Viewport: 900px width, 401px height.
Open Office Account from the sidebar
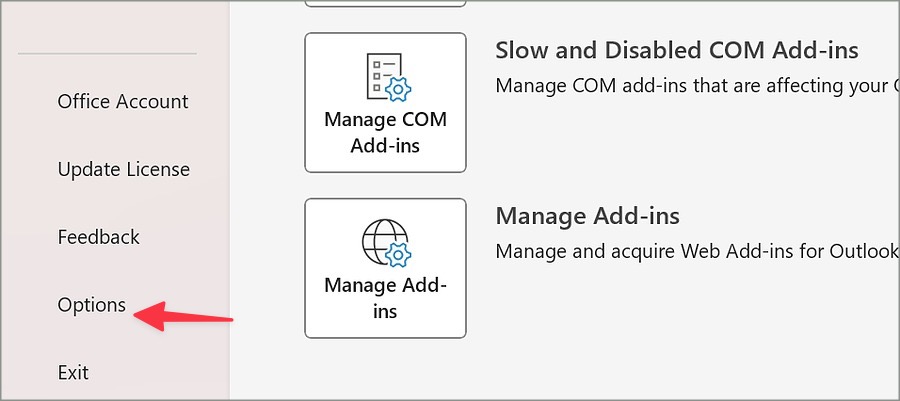coord(123,101)
